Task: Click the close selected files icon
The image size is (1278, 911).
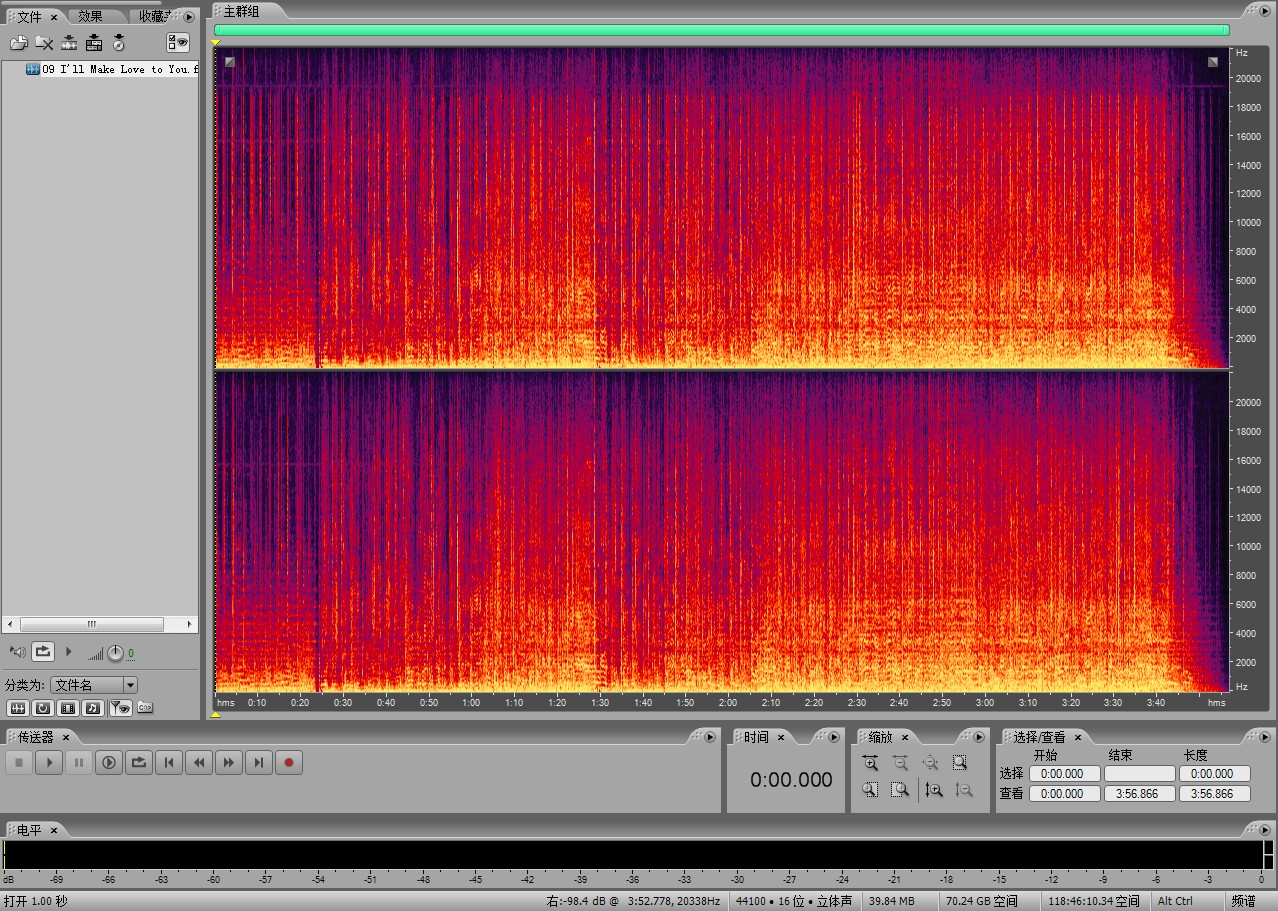Action: click(x=44, y=43)
